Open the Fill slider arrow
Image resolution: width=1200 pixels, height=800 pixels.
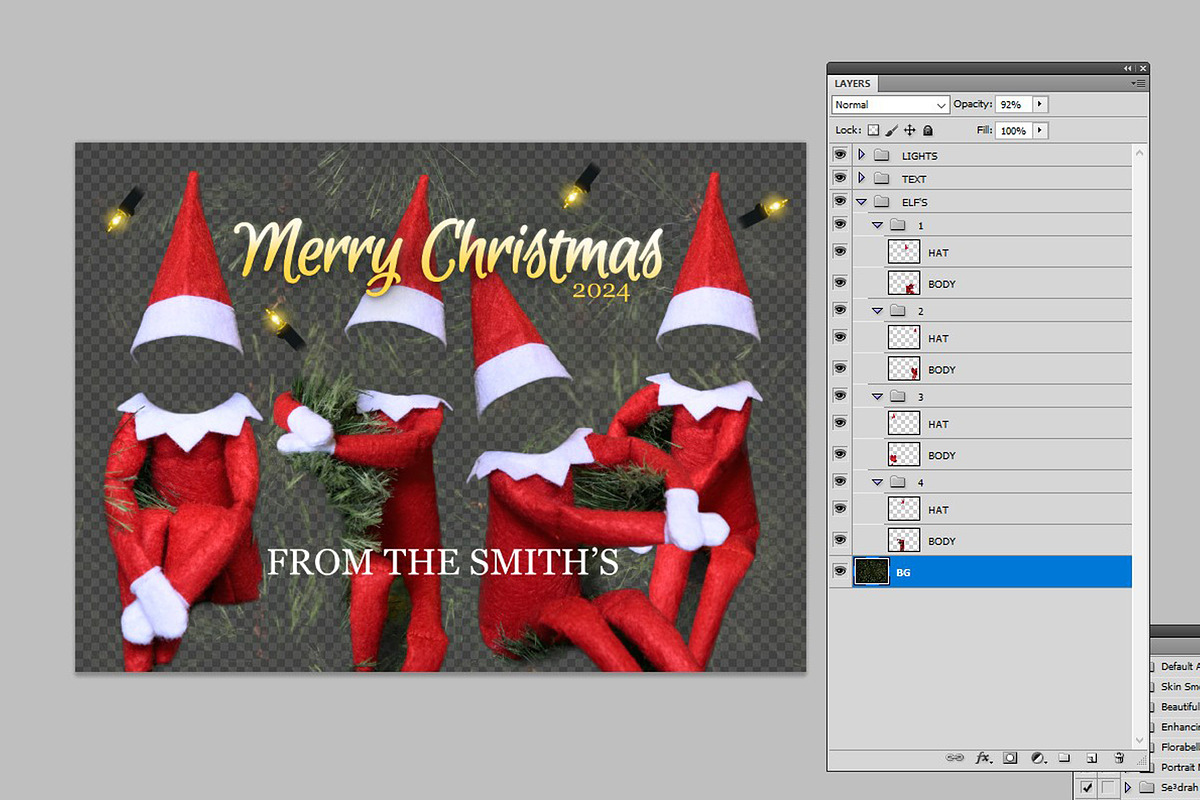coord(1040,131)
